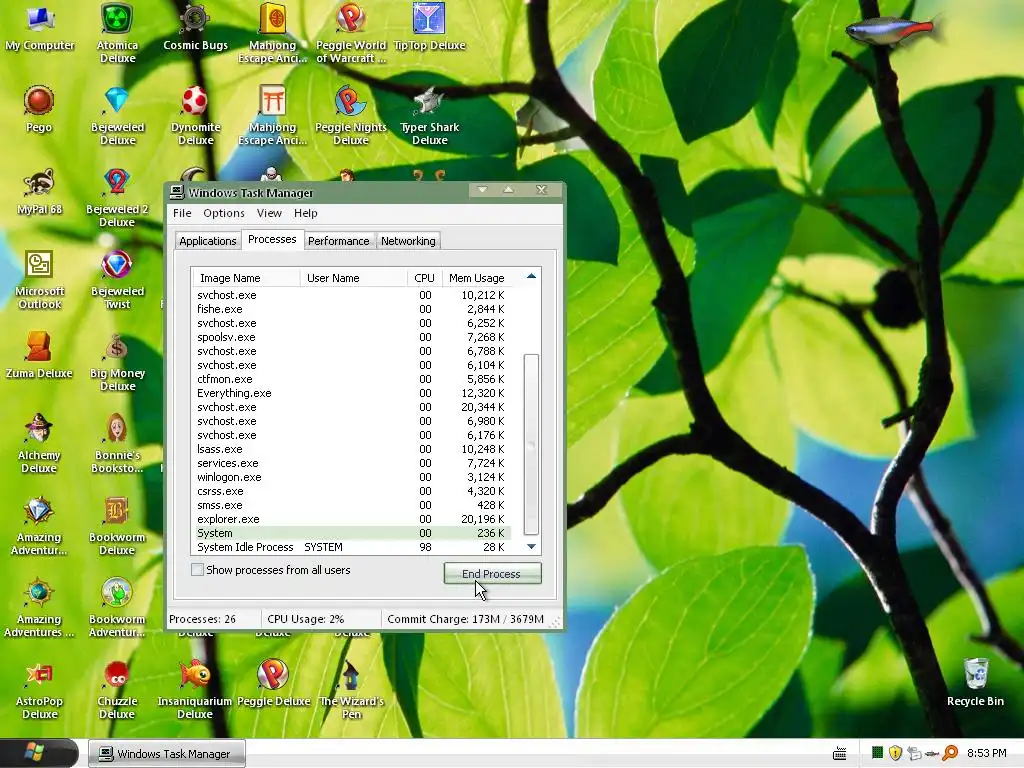
Task: Select the Pego desktop icon
Action: 39,109
